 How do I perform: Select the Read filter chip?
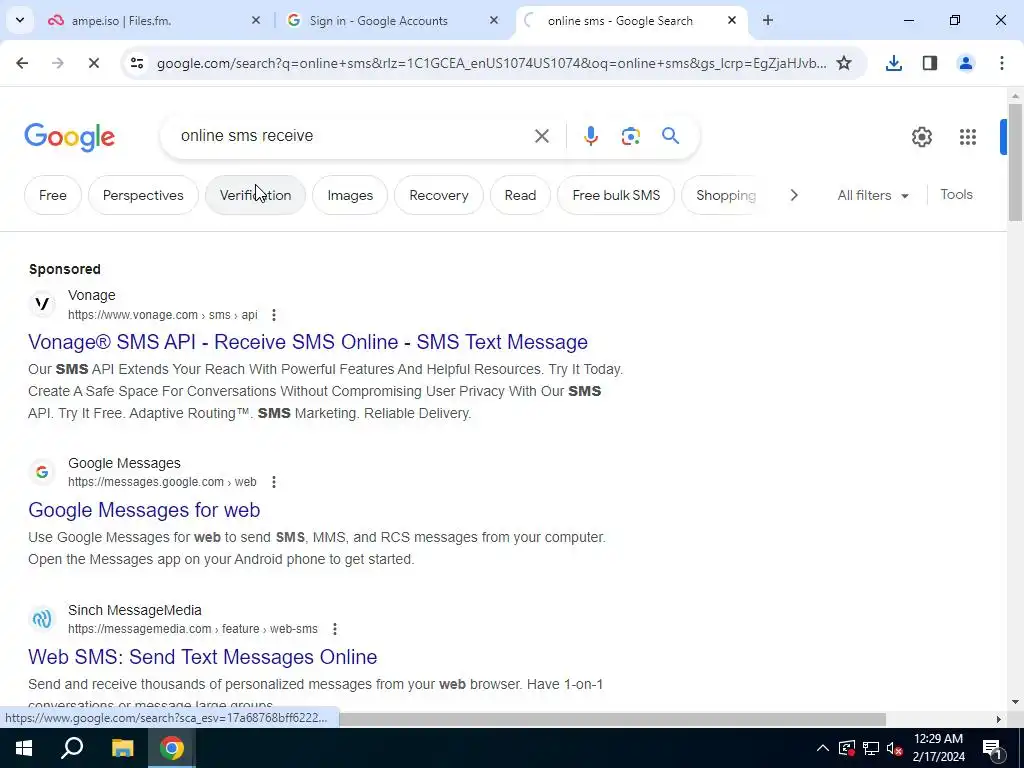coord(520,195)
